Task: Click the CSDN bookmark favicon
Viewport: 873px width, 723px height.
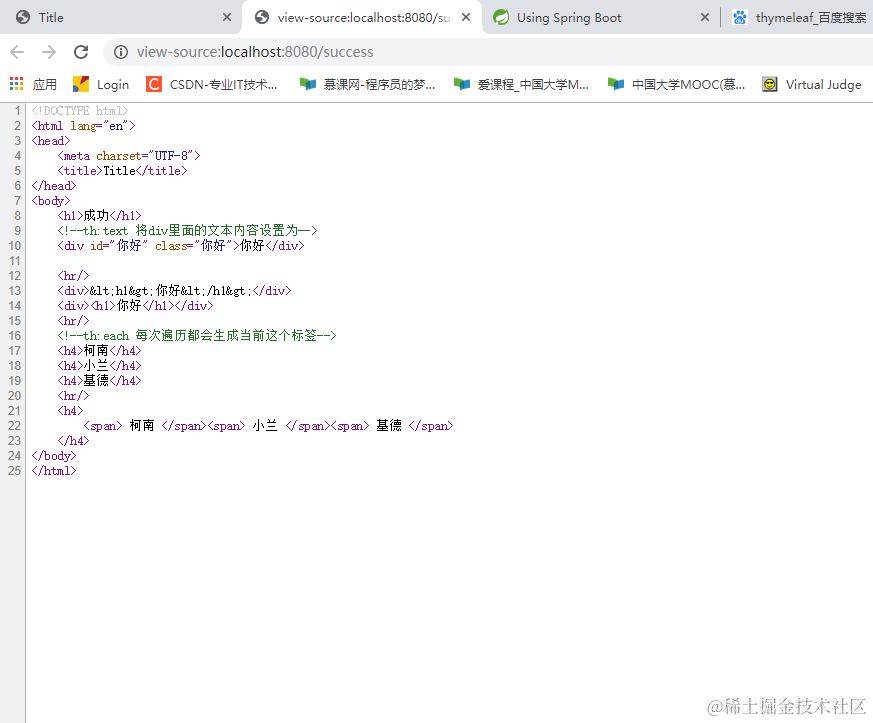Action: (154, 84)
